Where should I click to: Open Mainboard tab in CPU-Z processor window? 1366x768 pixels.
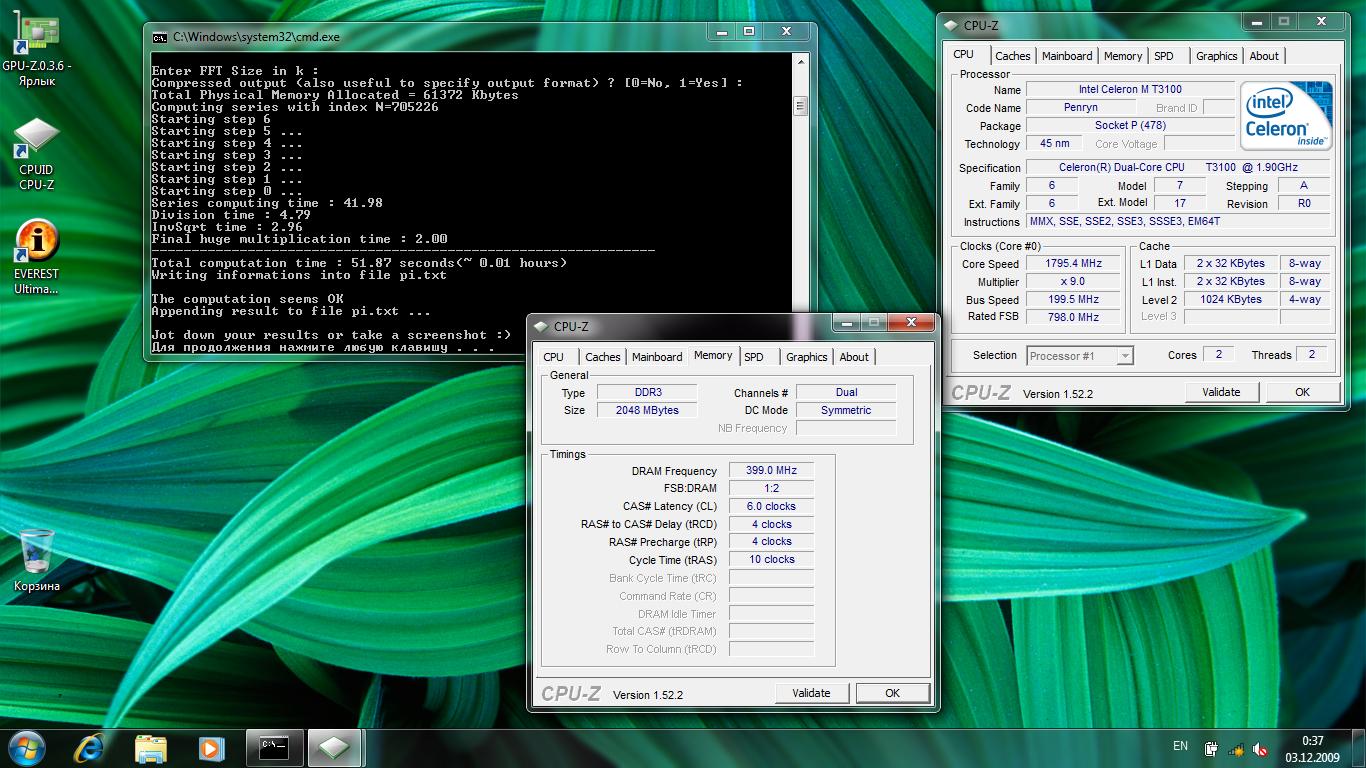1067,56
